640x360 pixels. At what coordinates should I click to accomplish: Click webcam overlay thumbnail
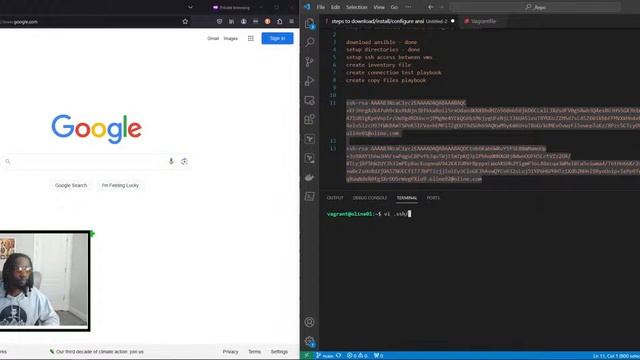click(x=44, y=281)
